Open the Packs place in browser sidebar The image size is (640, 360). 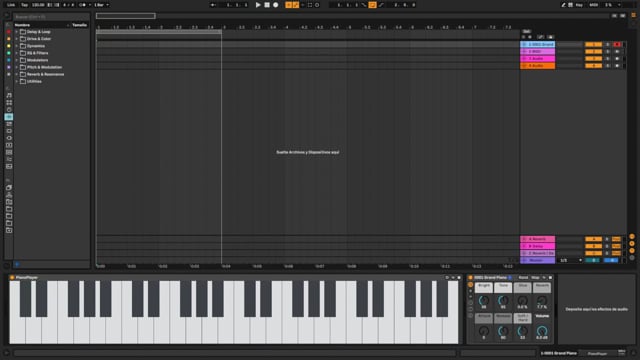tap(9, 188)
